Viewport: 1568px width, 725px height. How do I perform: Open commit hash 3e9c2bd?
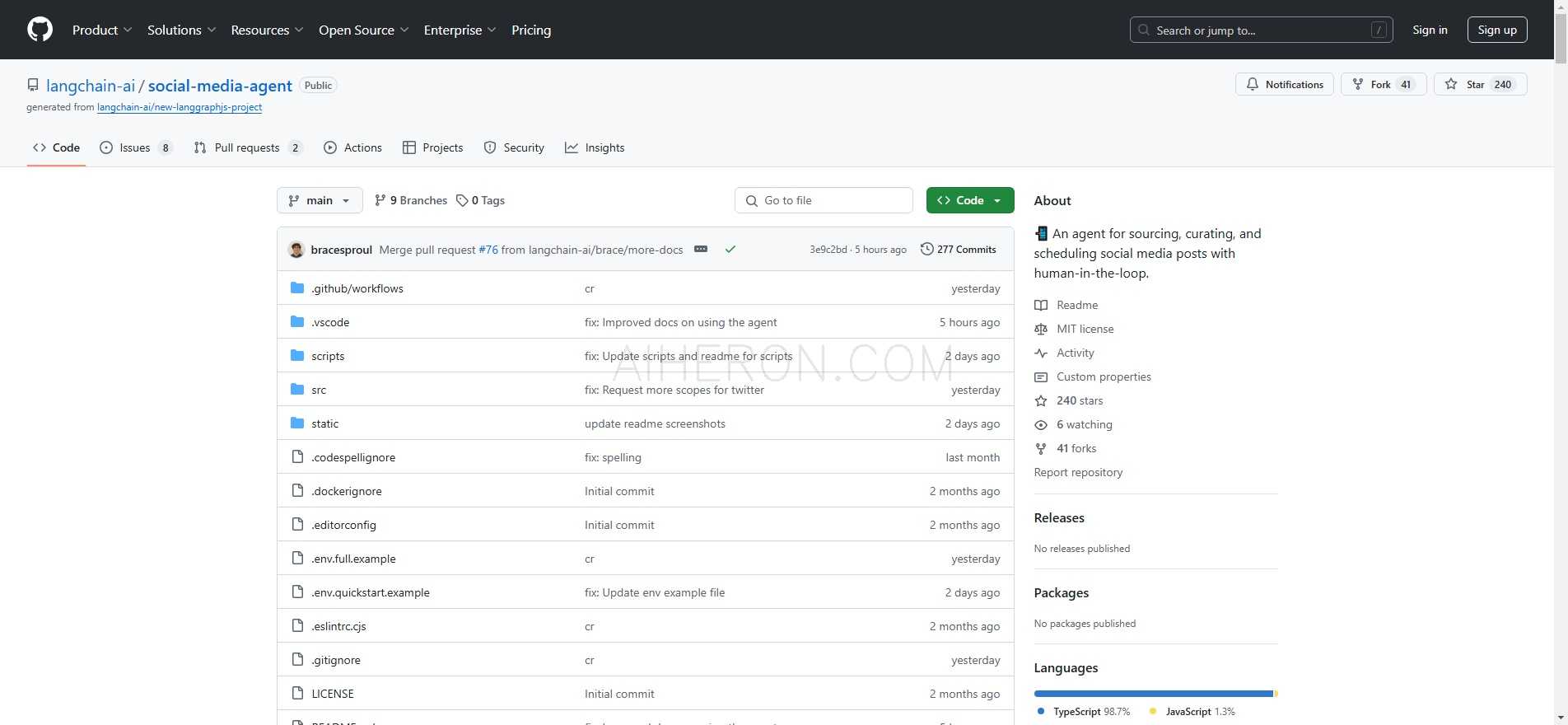tap(828, 250)
